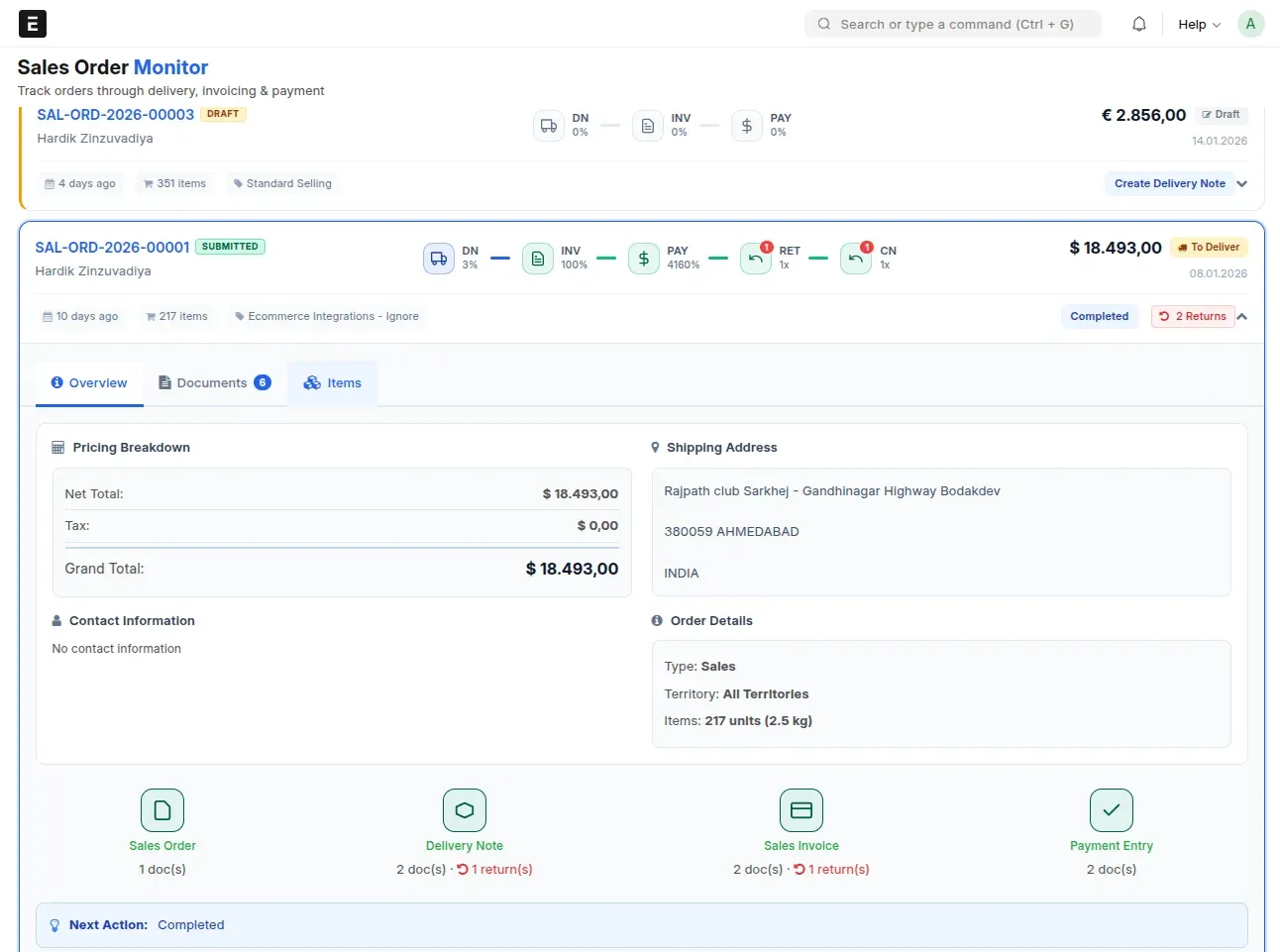This screenshot has width=1280, height=952.
Task: Click the 380059 AHMEDABAD address line
Action: [731, 532]
